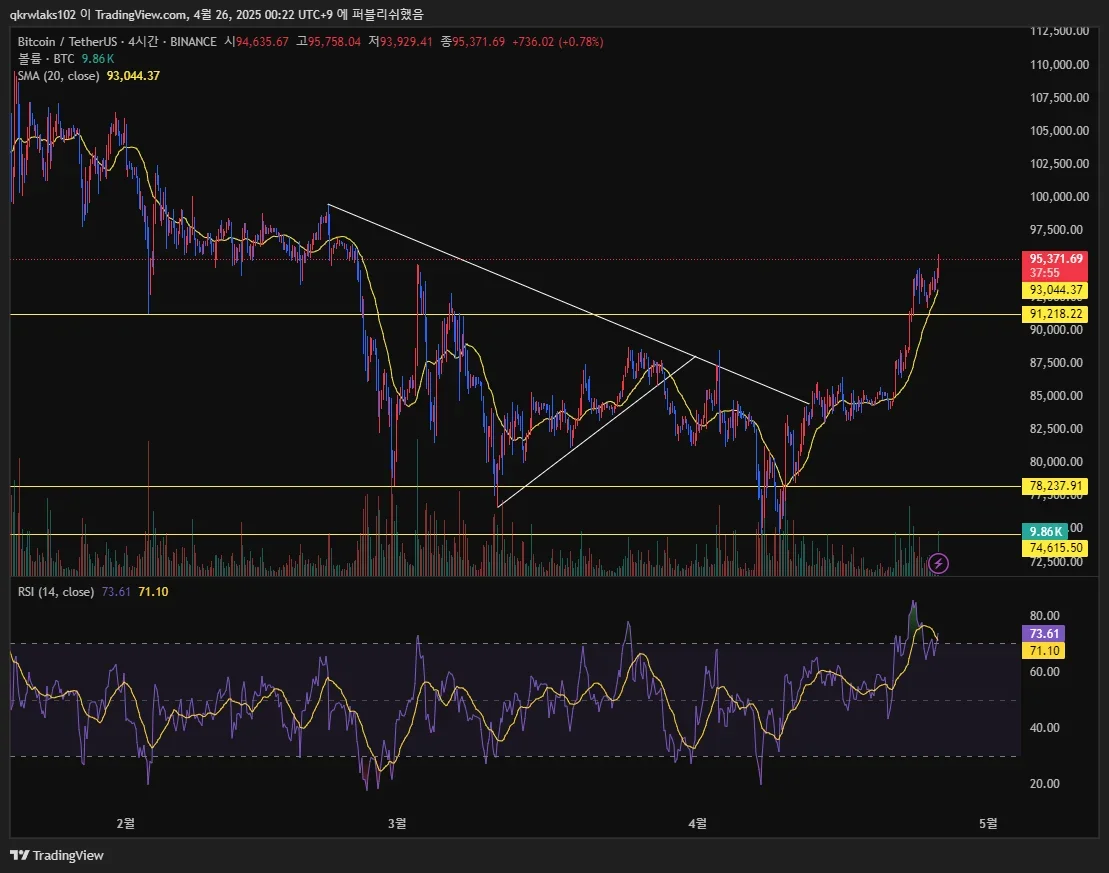The image size is (1109, 873).
Task: Click the 20.00 level on RSI axis
Action: [x=1045, y=783]
